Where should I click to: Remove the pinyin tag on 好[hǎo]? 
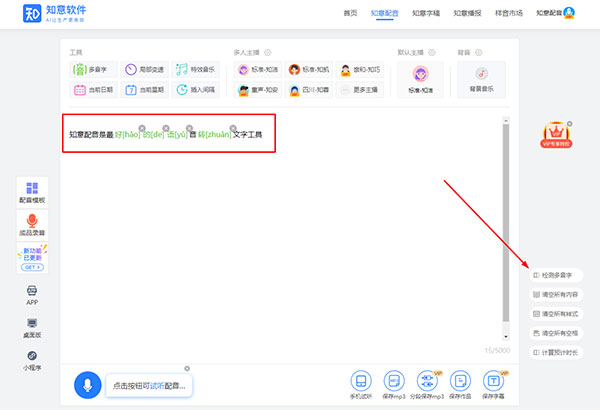coord(142,128)
